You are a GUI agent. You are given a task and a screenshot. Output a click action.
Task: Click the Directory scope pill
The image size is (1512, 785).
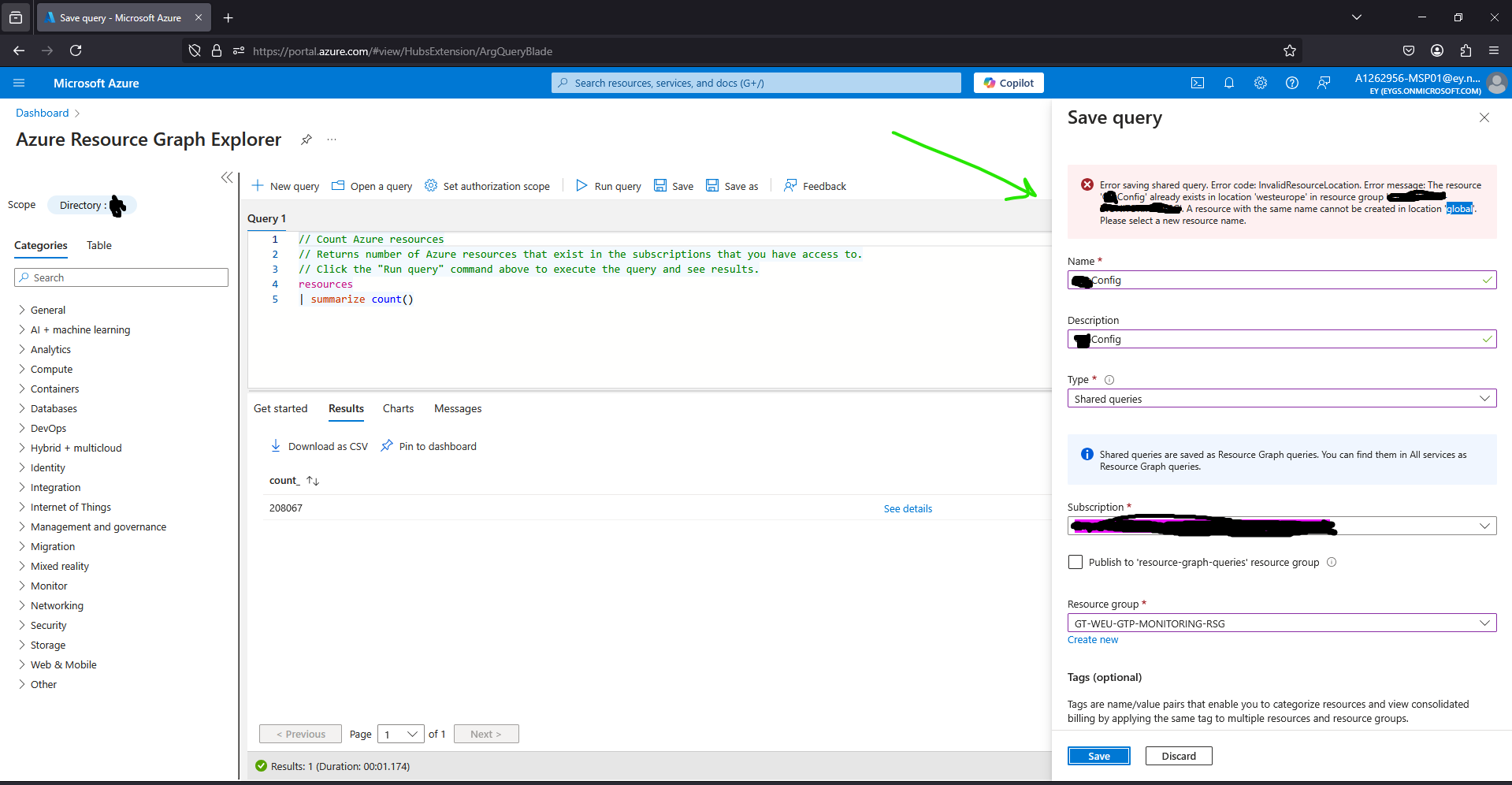coord(92,205)
